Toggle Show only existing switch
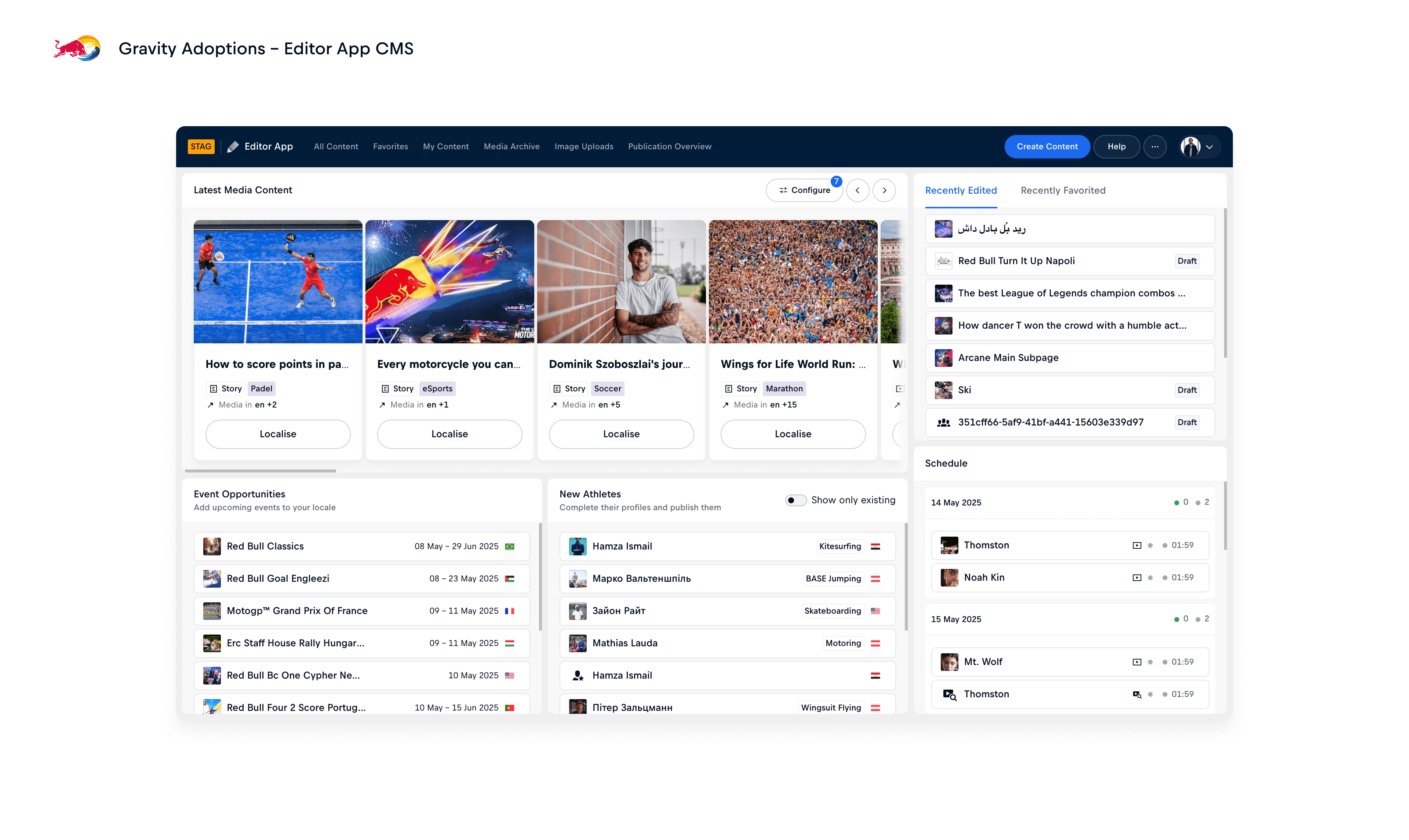This screenshot has height=840, width=1409. (x=795, y=500)
